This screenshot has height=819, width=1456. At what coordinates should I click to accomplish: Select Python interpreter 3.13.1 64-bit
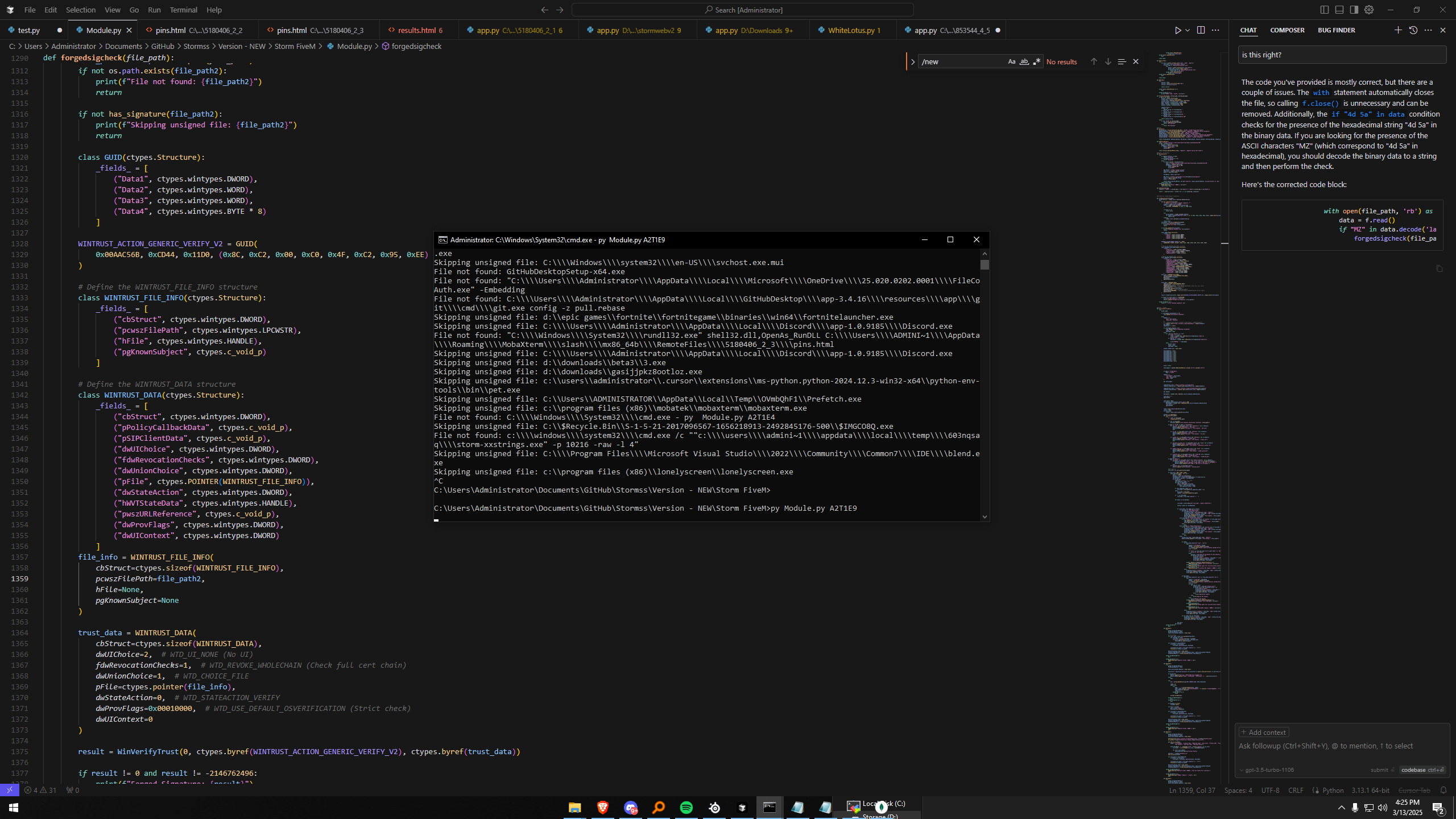[1370, 790]
